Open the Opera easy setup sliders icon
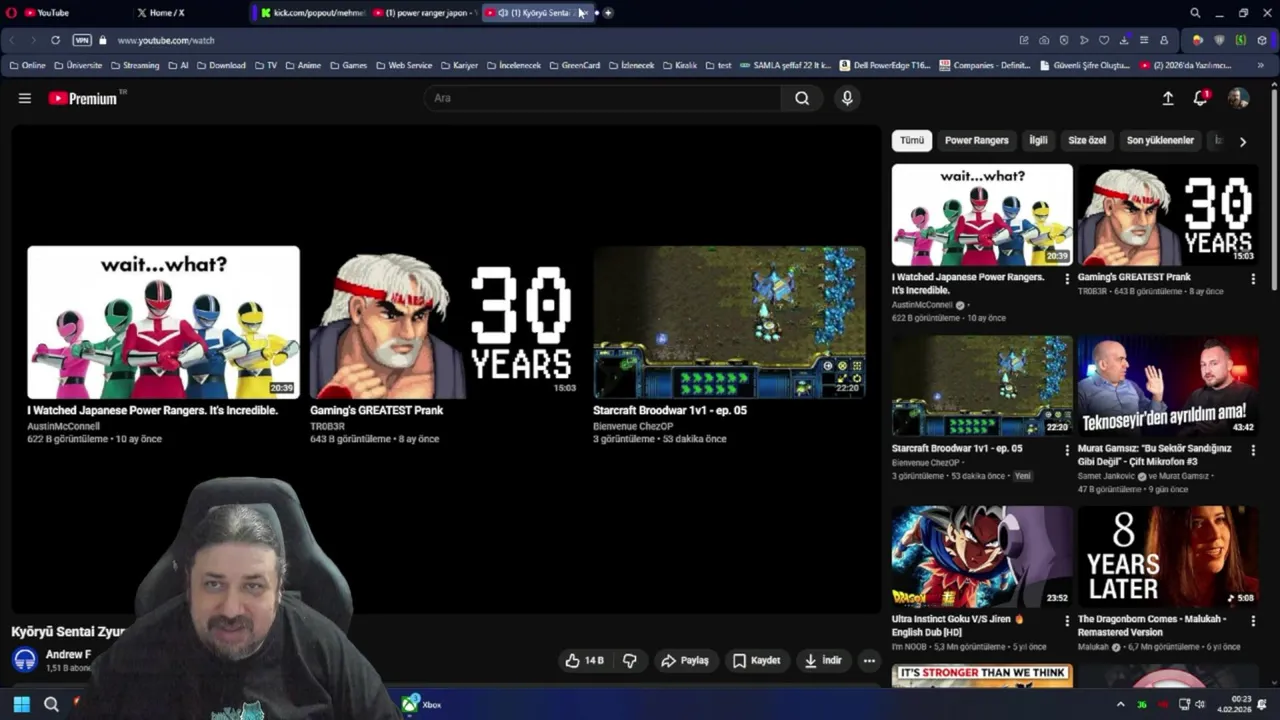Screen dimensions: 1280x720 point(1144,40)
